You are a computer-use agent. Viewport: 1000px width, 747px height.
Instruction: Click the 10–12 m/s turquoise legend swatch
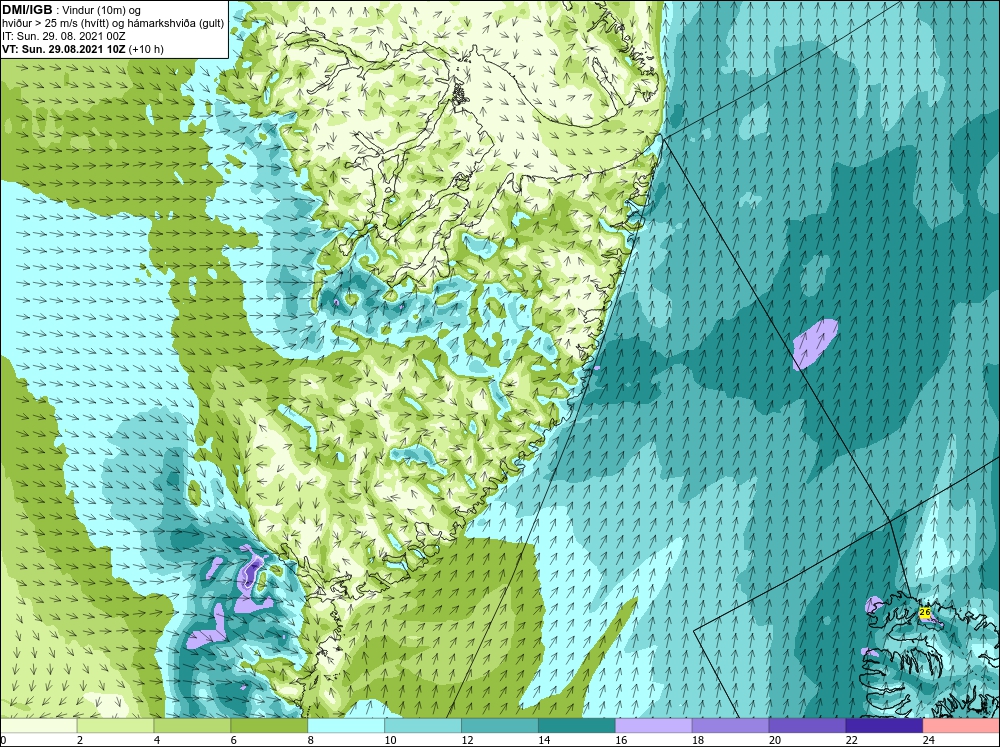[x=423, y=726]
